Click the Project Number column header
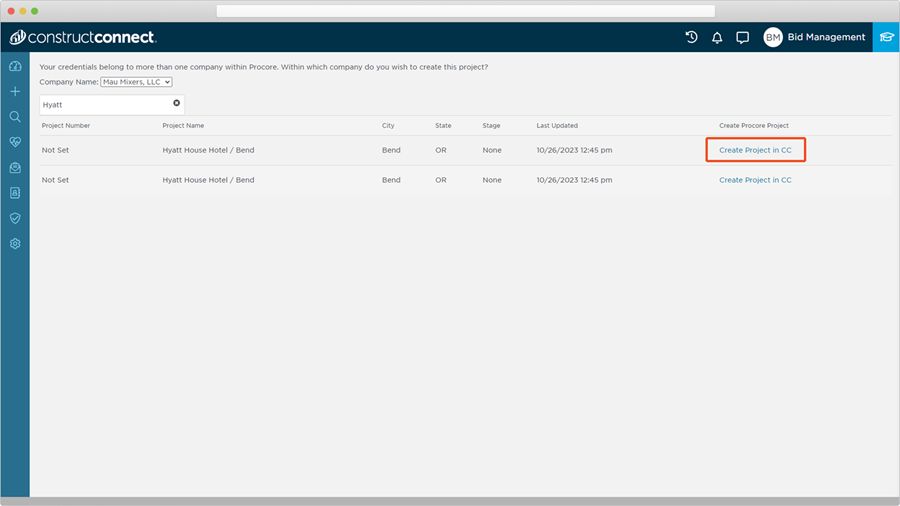This screenshot has height=506, width=900. click(65, 126)
